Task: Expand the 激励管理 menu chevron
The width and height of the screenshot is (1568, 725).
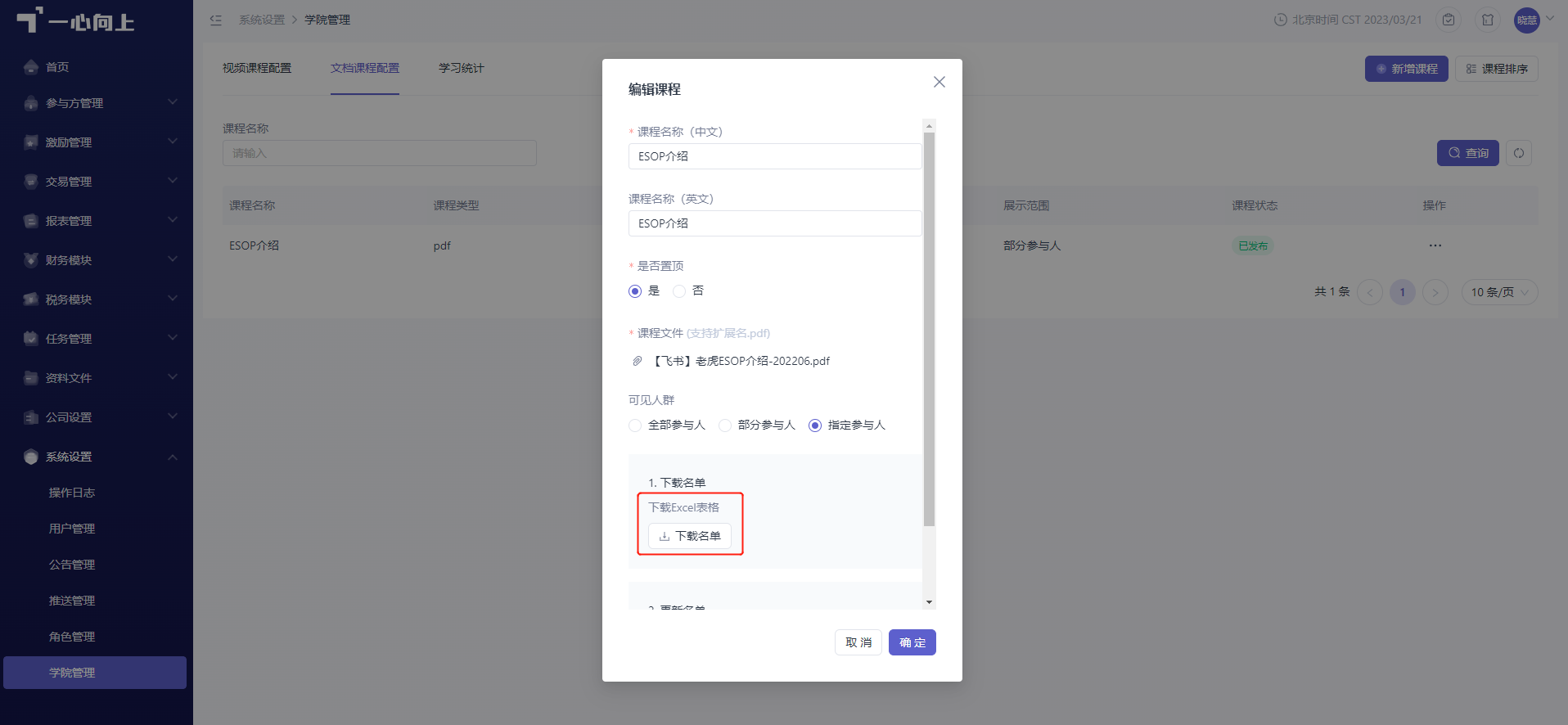Action: click(x=173, y=142)
